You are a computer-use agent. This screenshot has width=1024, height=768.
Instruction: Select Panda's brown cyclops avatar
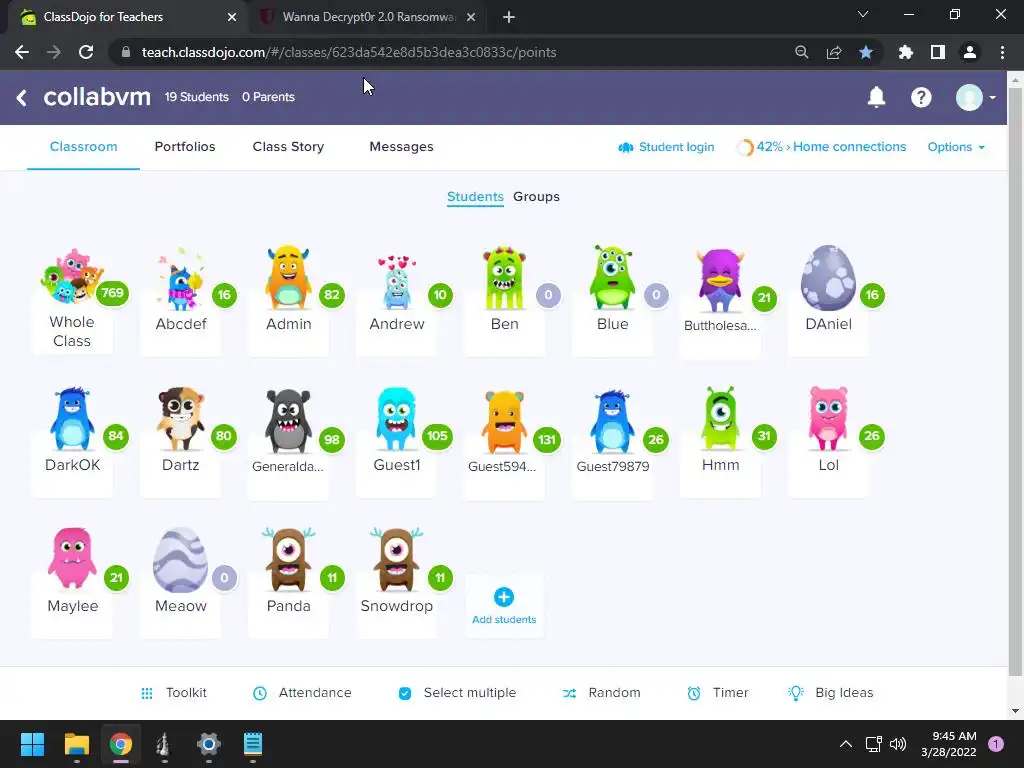coord(288,560)
